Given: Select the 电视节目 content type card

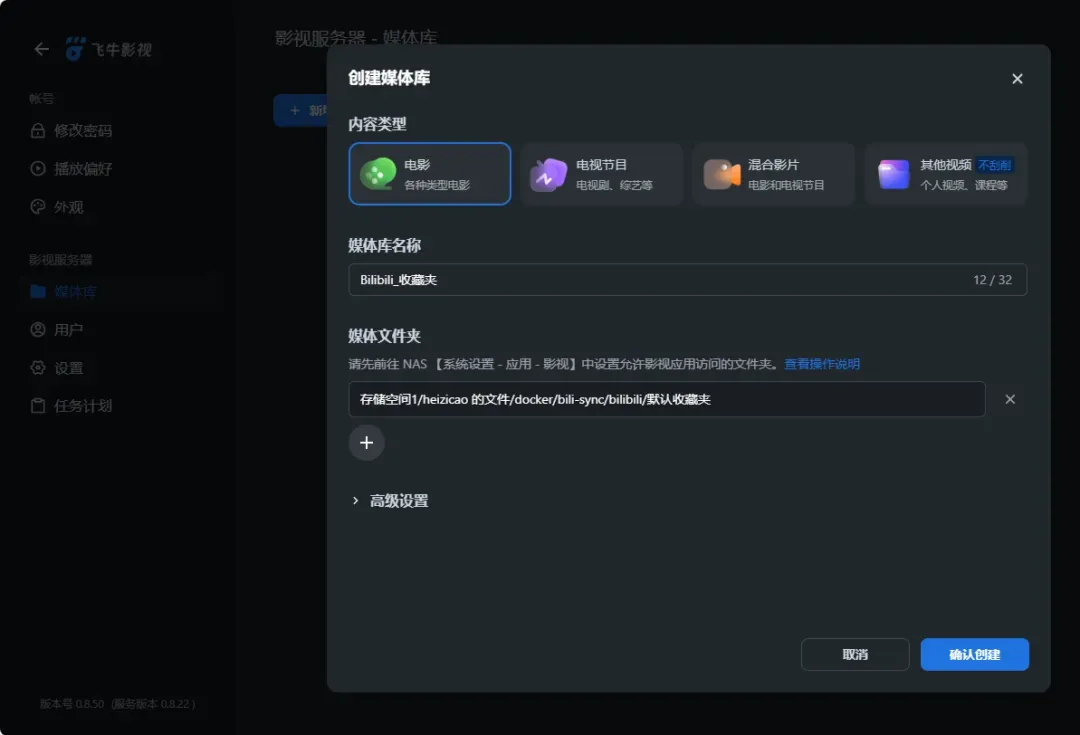Looking at the screenshot, I should (601, 174).
